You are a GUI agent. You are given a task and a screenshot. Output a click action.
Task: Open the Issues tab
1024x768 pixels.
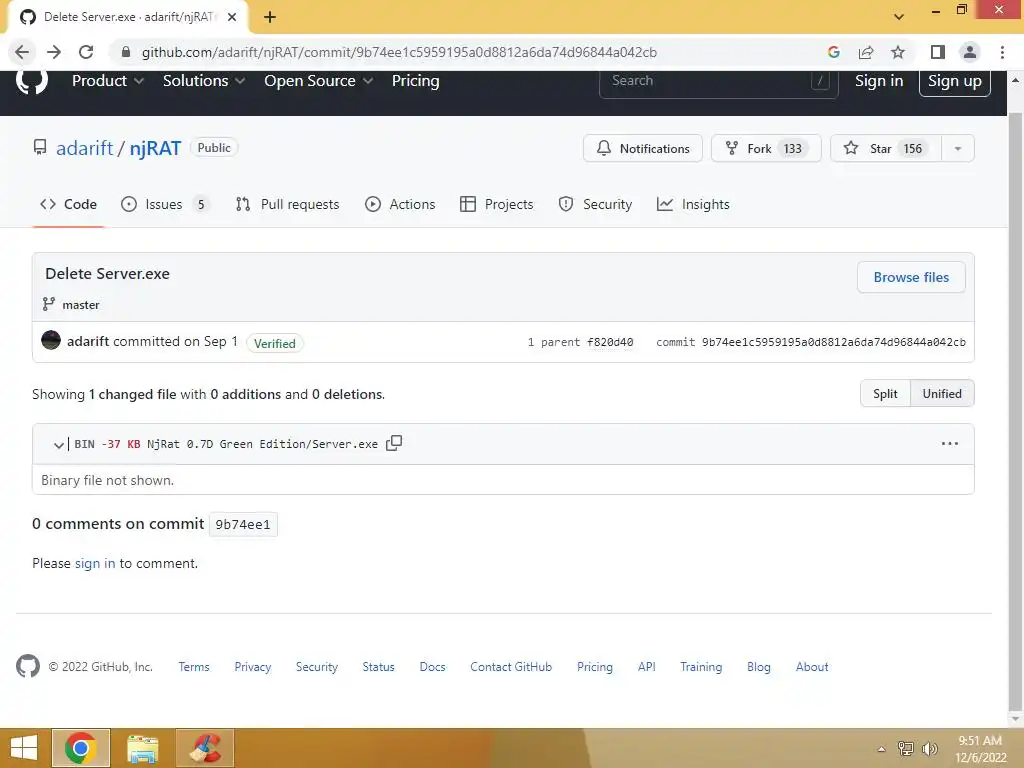(x=165, y=204)
